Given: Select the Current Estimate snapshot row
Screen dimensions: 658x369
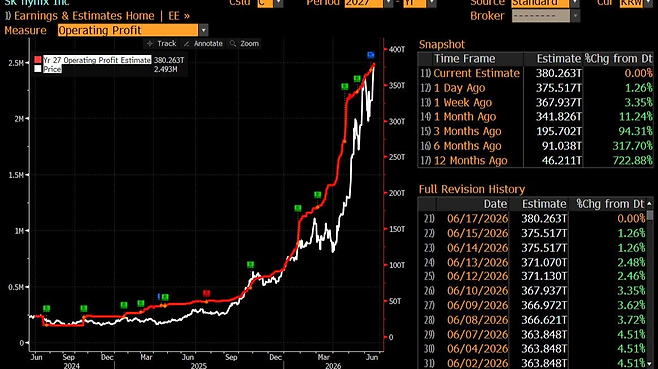Looking at the screenshot, I should tap(535, 73).
